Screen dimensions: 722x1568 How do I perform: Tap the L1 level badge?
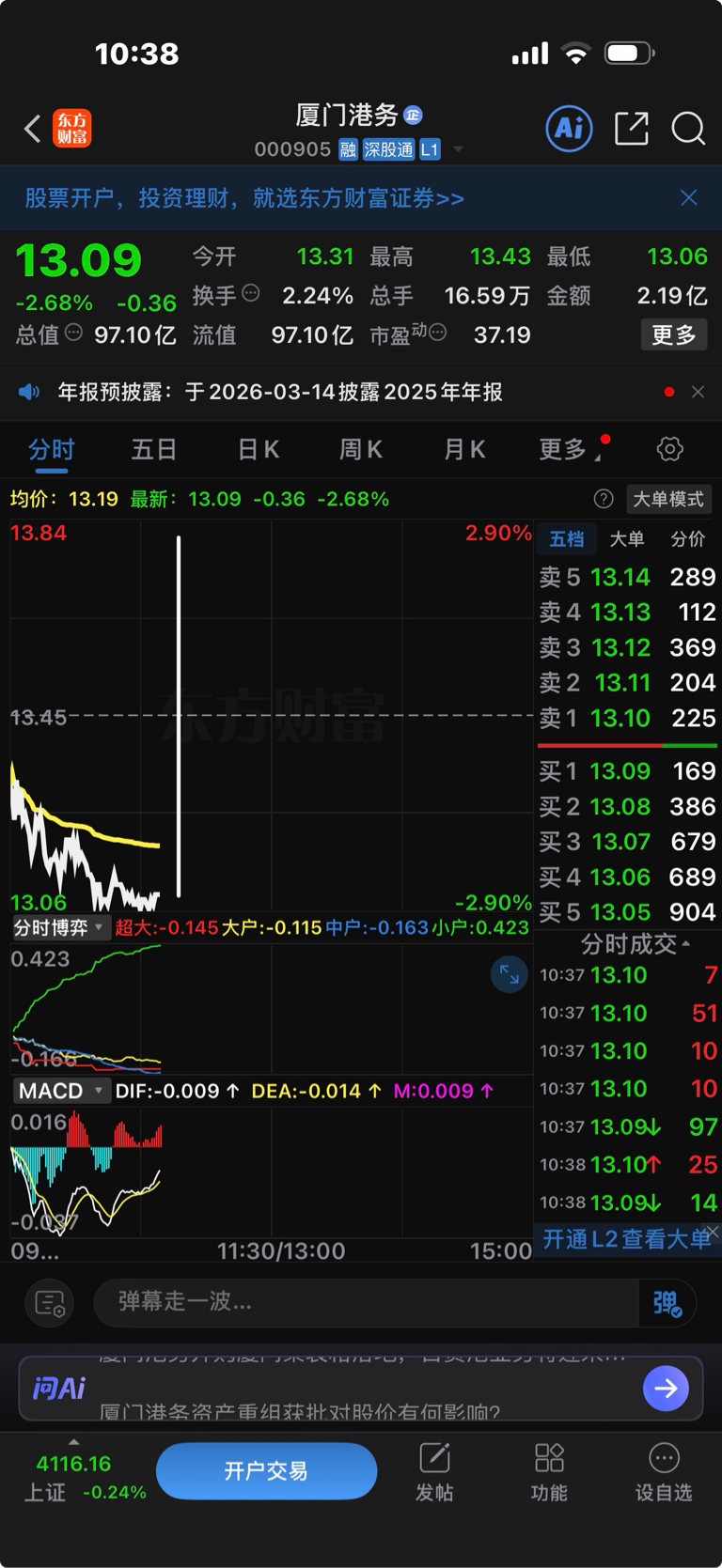pos(430,149)
